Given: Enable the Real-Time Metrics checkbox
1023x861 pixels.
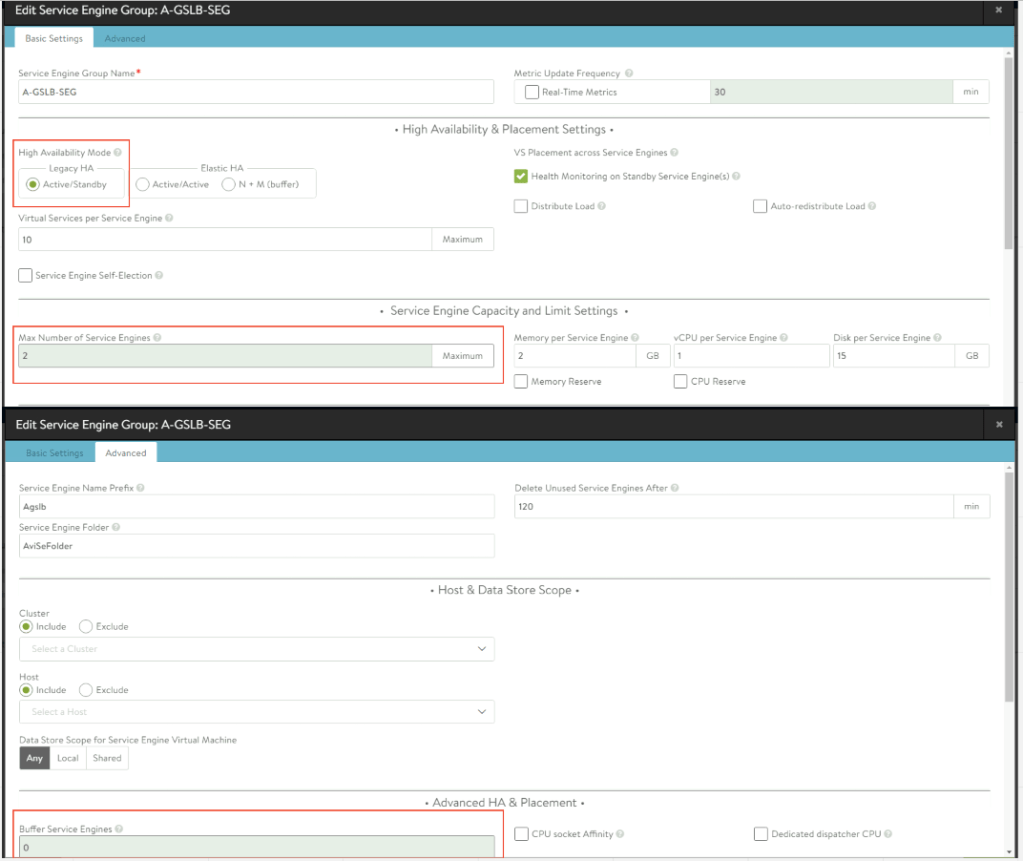Looking at the screenshot, I should coord(532,92).
